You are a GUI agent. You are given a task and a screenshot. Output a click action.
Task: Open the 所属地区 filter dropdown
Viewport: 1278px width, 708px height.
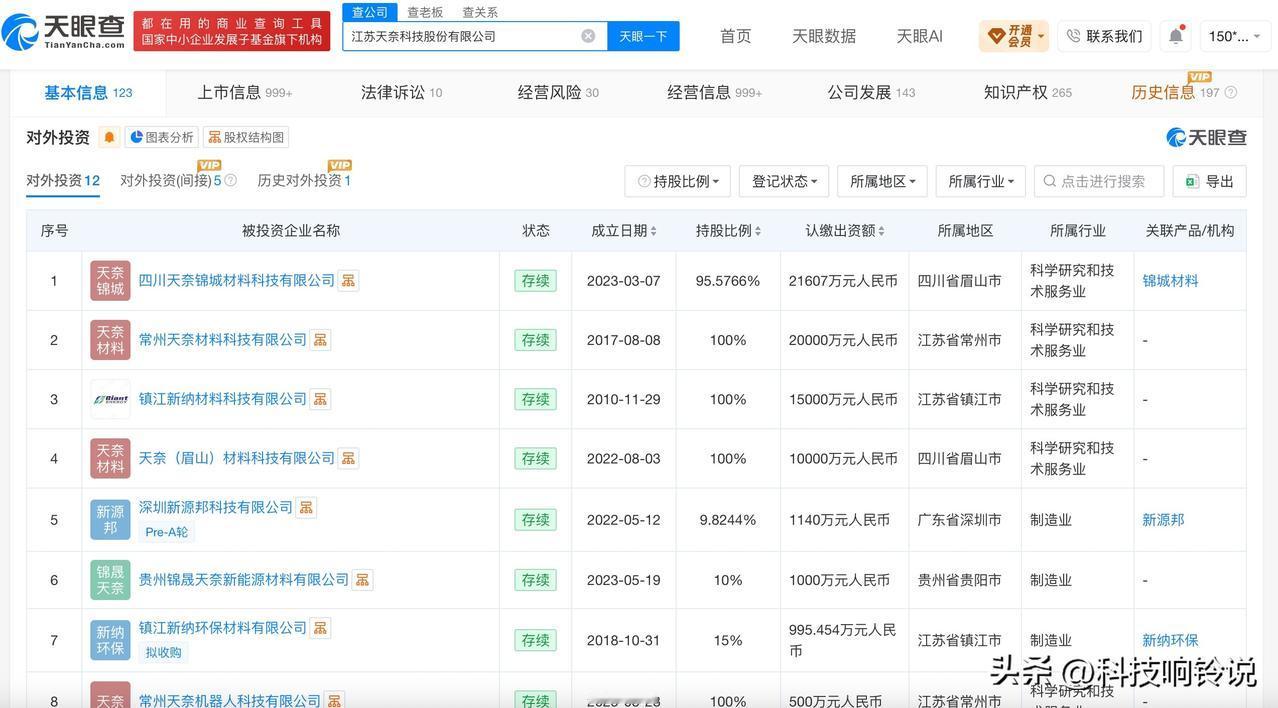click(x=882, y=181)
